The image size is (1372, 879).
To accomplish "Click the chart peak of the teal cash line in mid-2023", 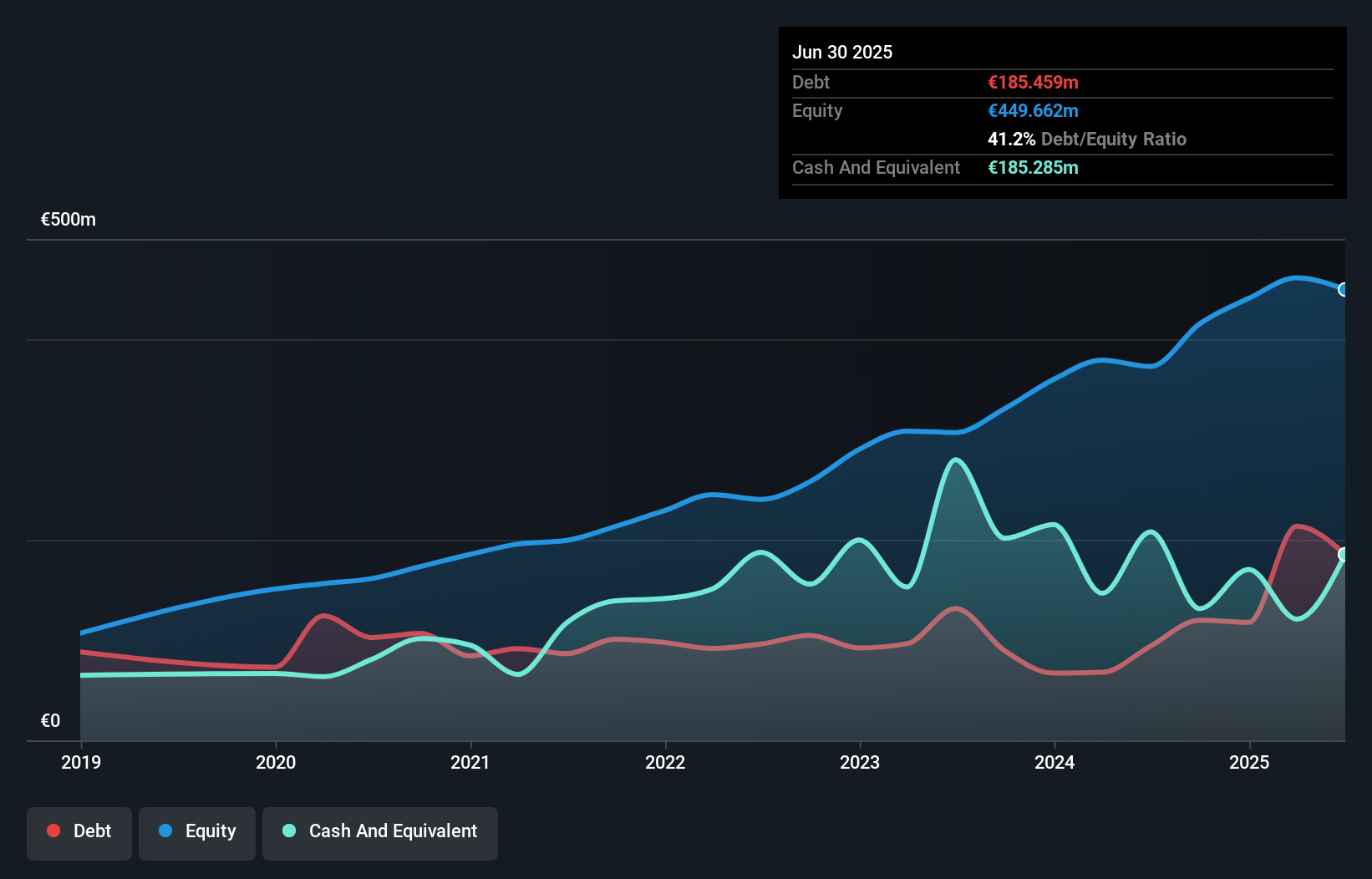I will click(x=954, y=460).
